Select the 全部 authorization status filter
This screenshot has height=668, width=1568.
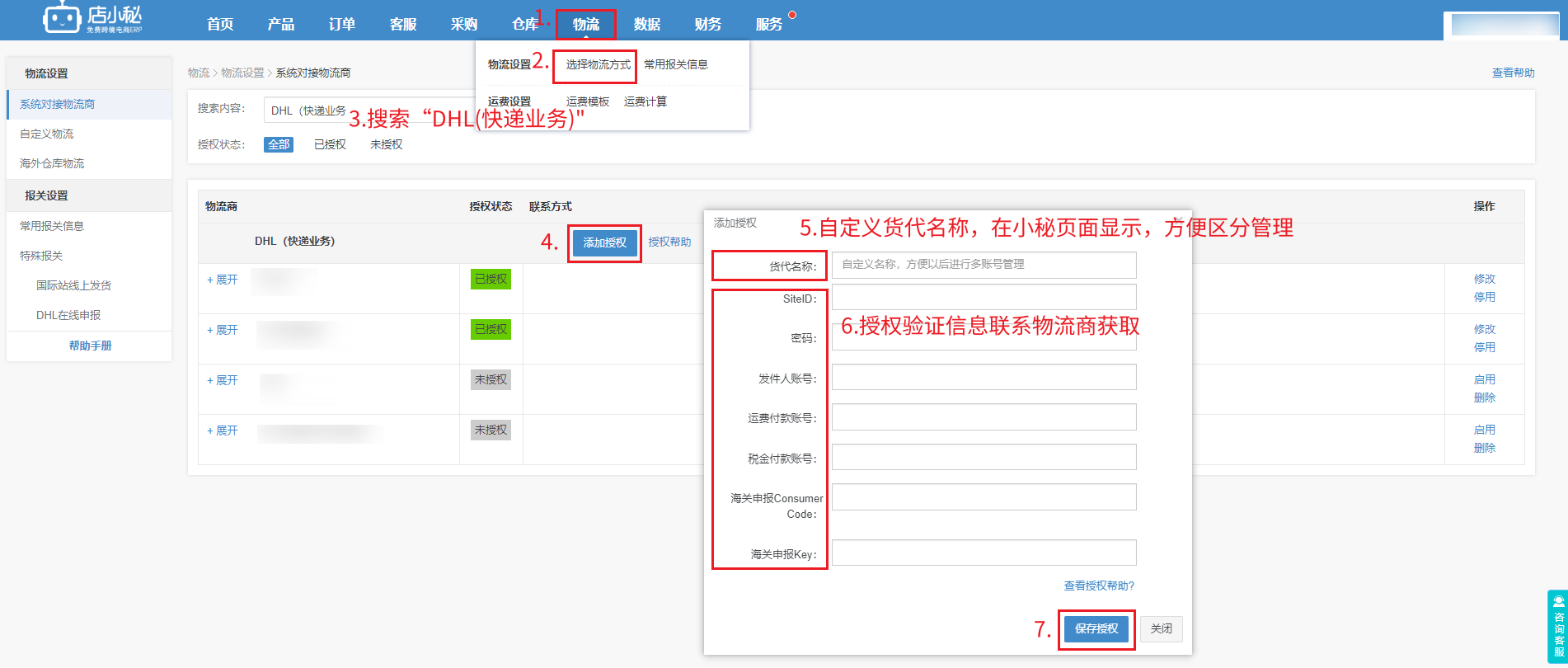[279, 144]
